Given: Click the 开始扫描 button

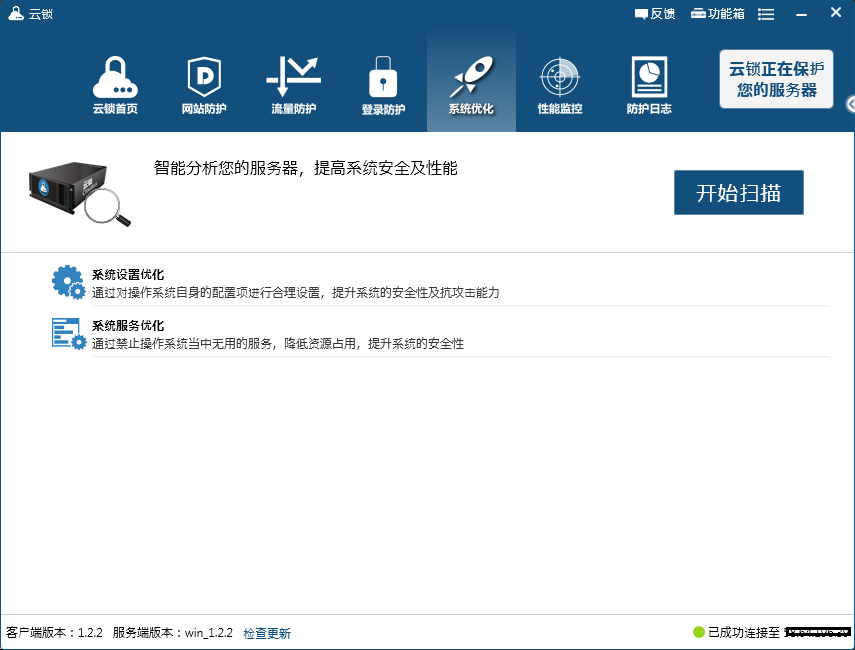Looking at the screenshot, I should [738, 192].
